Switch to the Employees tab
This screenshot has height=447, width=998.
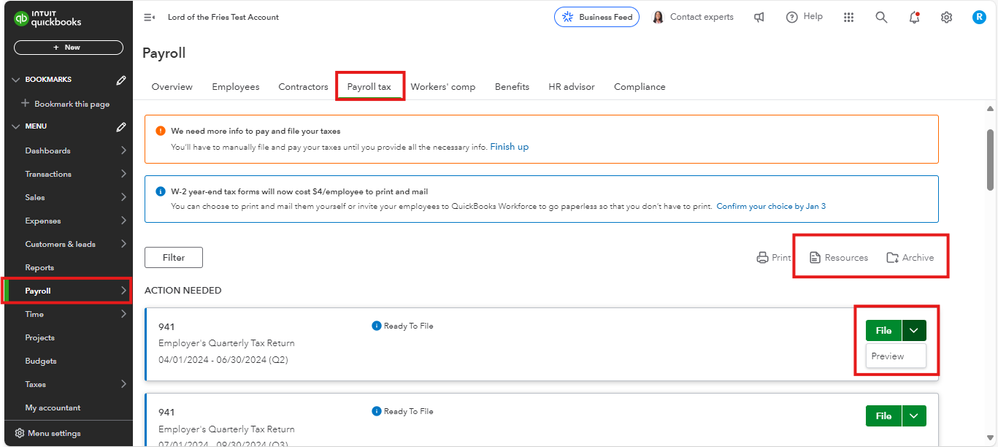point(235,87)
